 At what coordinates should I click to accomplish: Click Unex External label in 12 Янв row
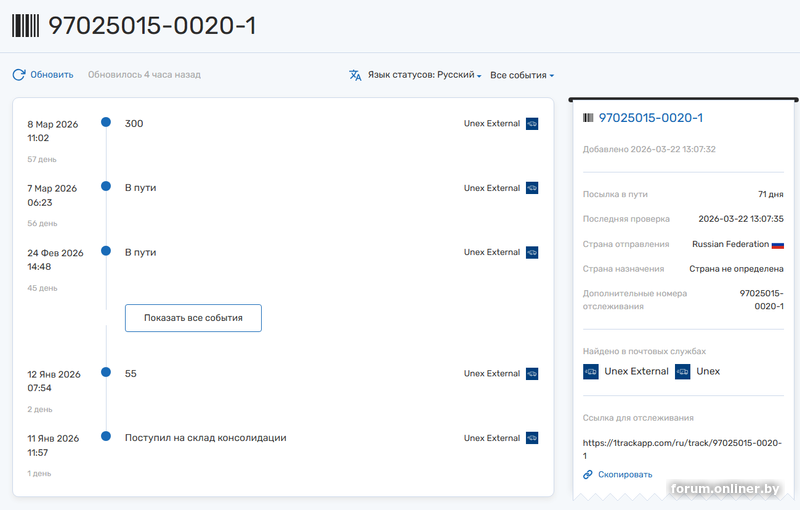click(492, 374)
